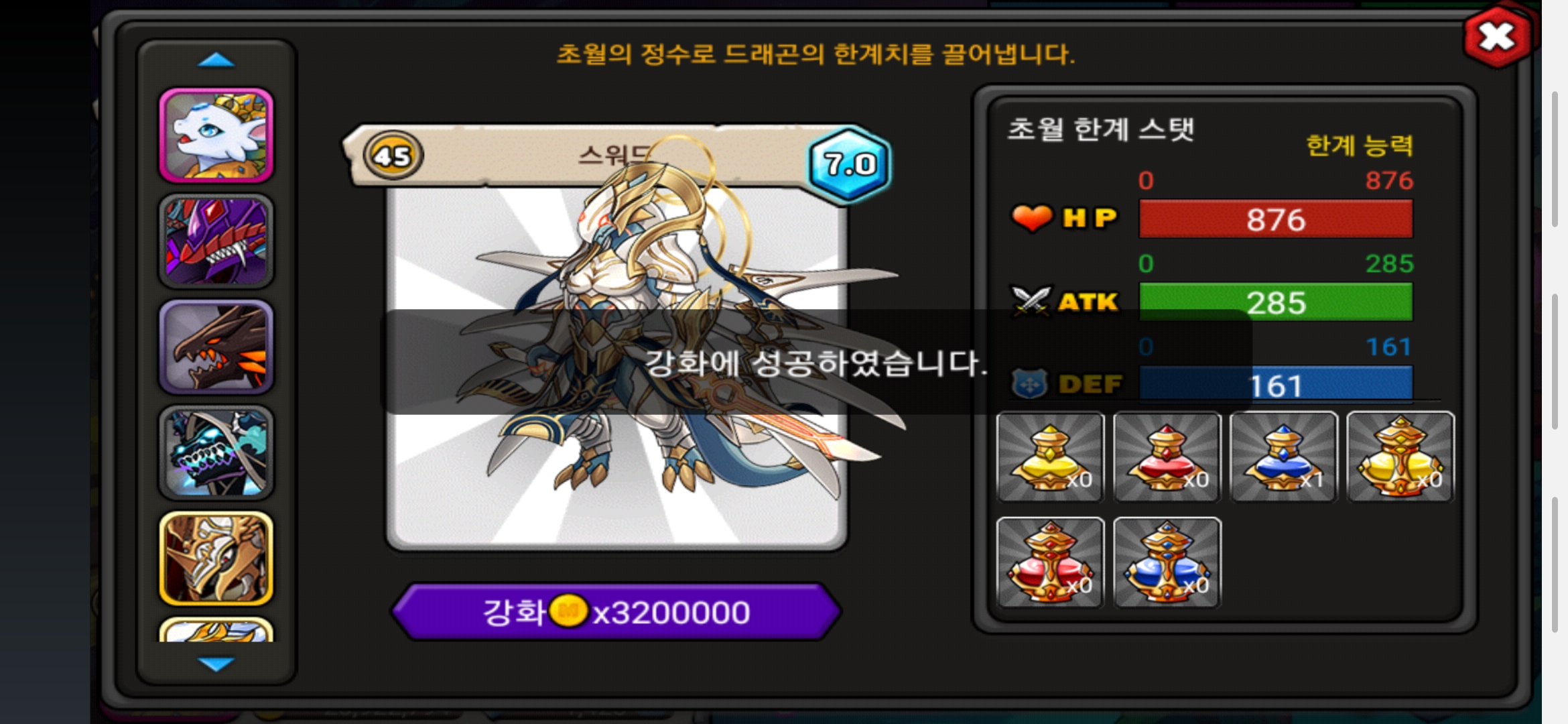This screenshot has width=1568, height=724.
Task: Select the white baby dragon portrait
Action: click(216, 135)
